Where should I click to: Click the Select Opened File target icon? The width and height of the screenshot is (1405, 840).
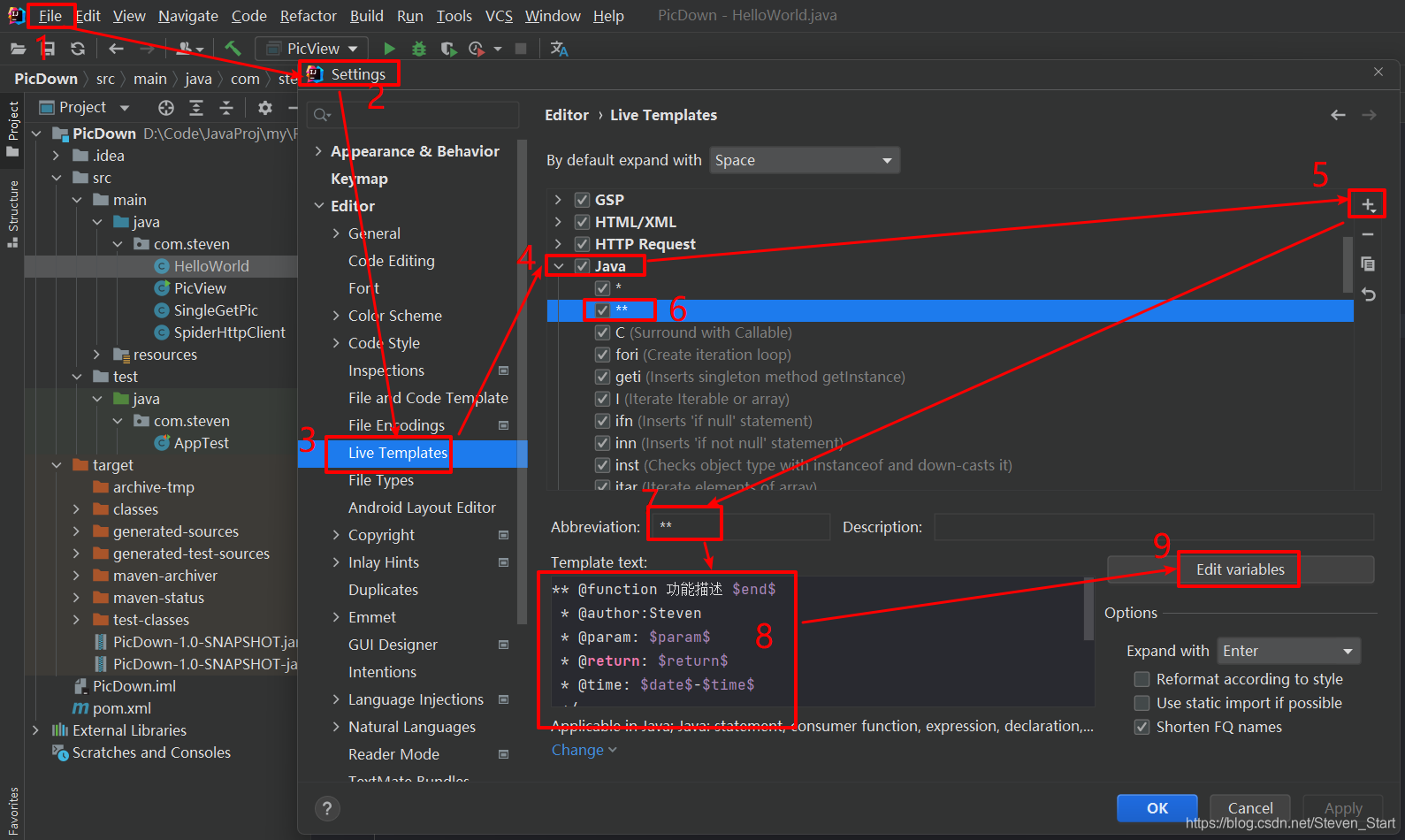tap(166, 108)
